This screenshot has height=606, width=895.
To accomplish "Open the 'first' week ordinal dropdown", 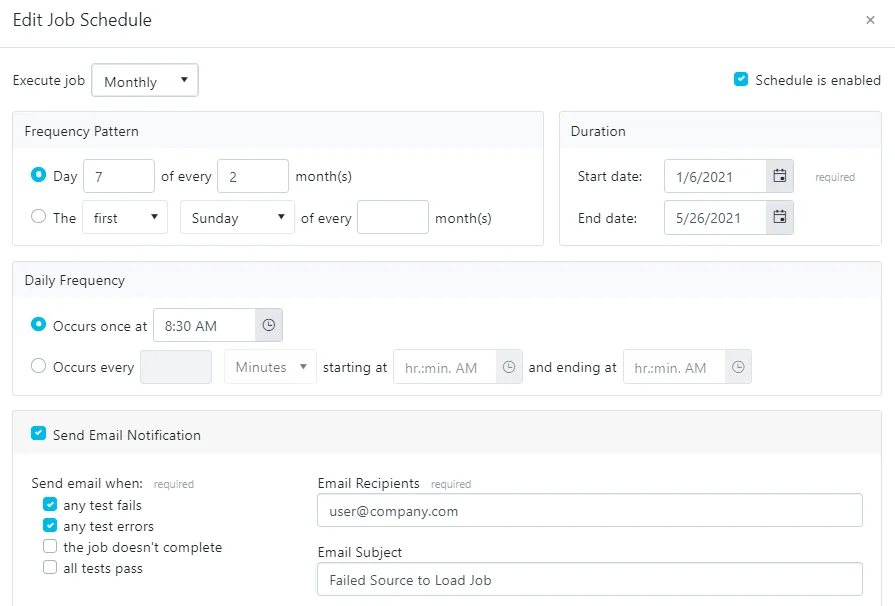I will tap(125, 217).
